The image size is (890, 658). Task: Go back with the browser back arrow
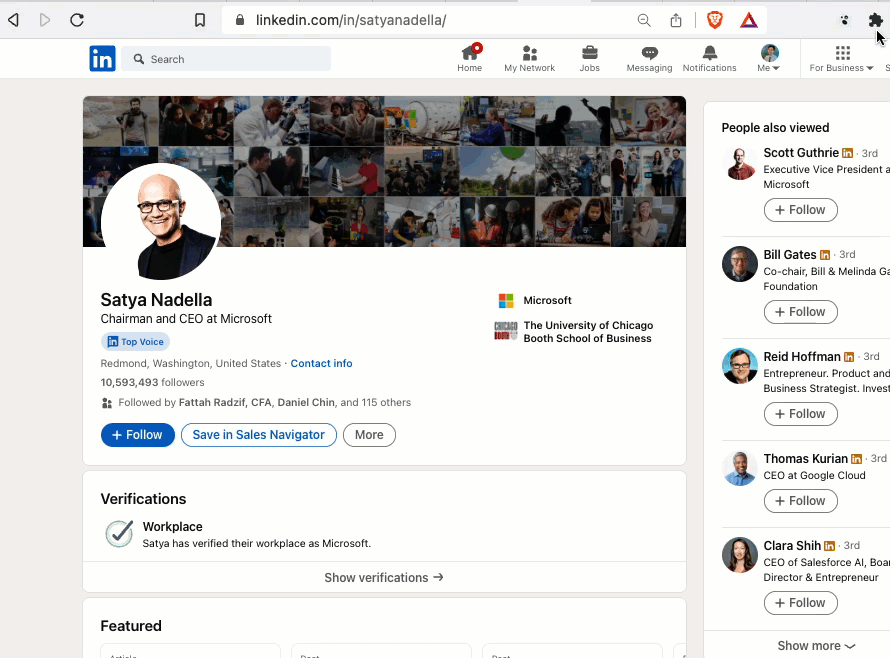pyautogui.click(x=14, y=20)
